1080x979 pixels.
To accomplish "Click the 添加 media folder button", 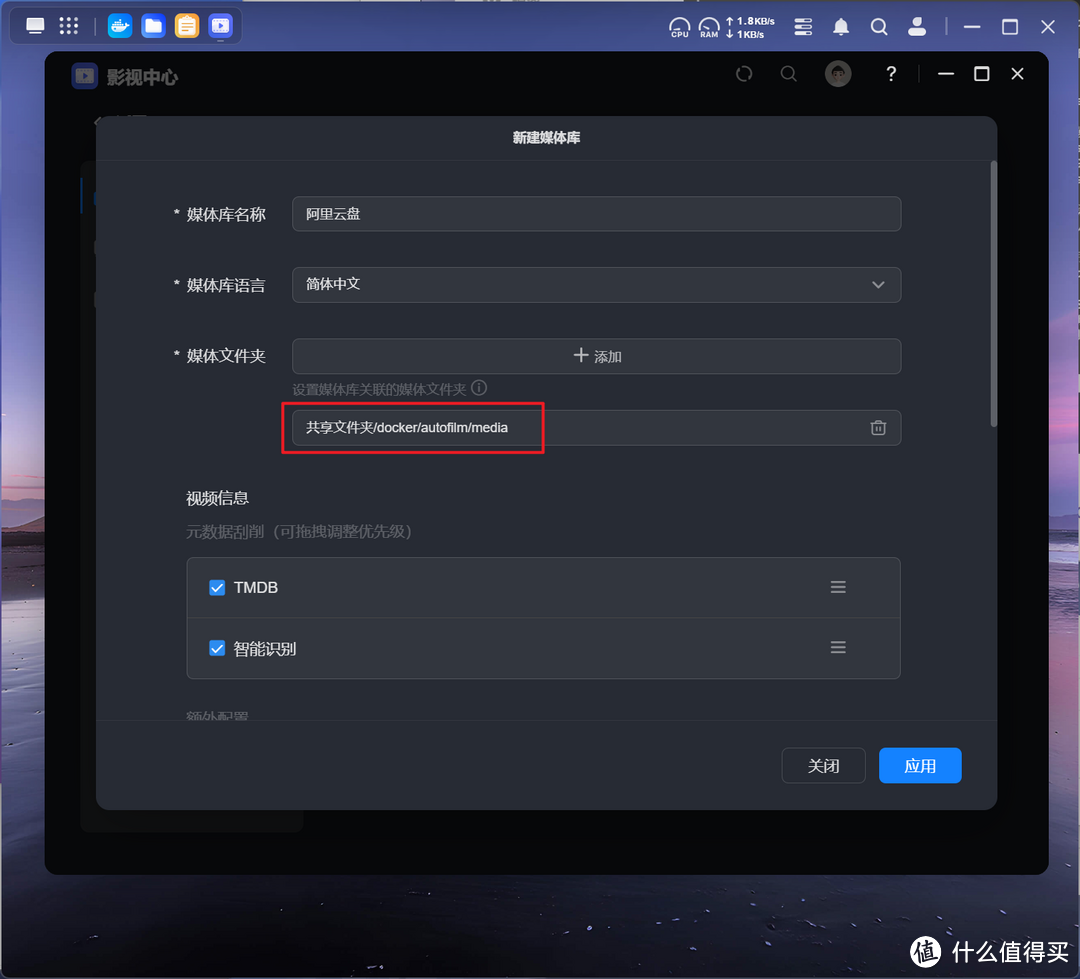I will coord(596,356).
